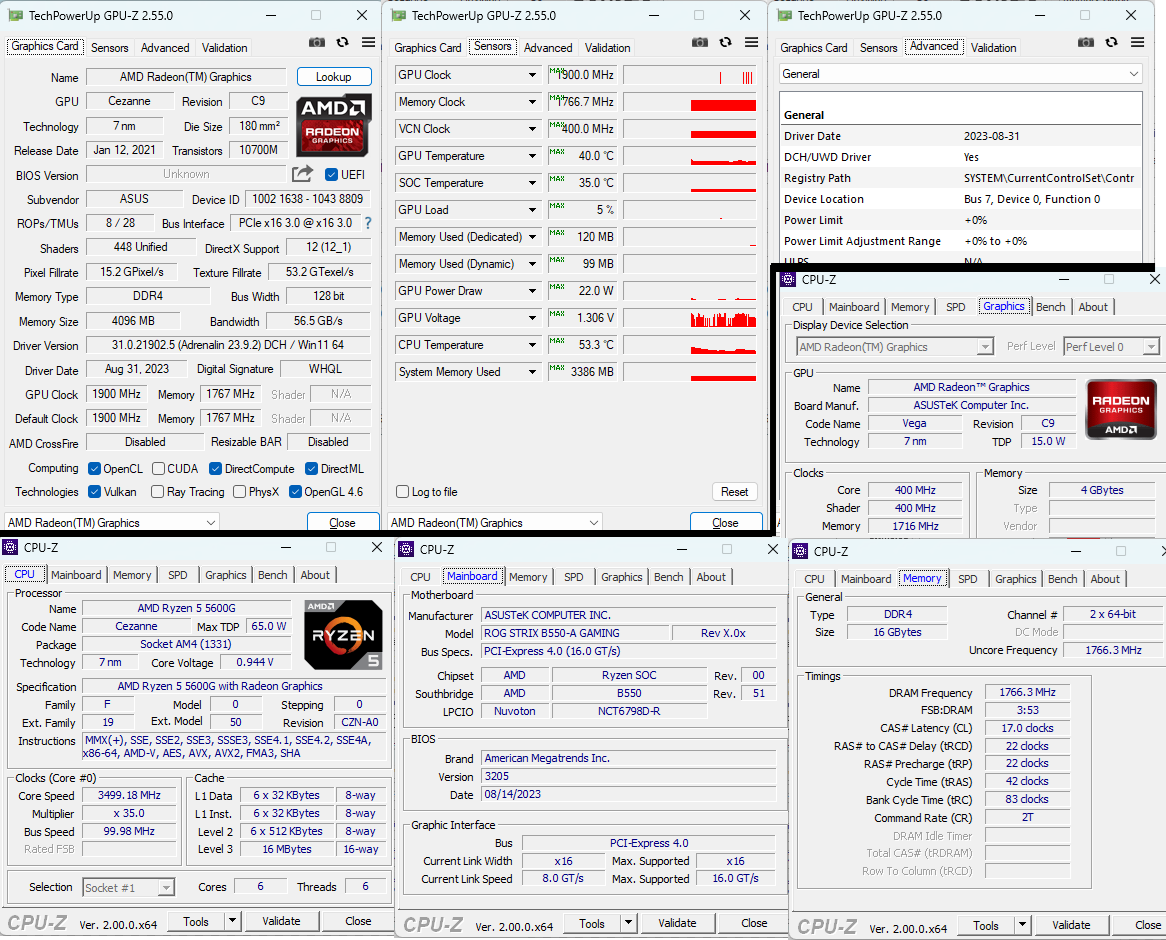
Task: Open GPU Power Draw sensor dropdown
Action: (x=532, y=291)
